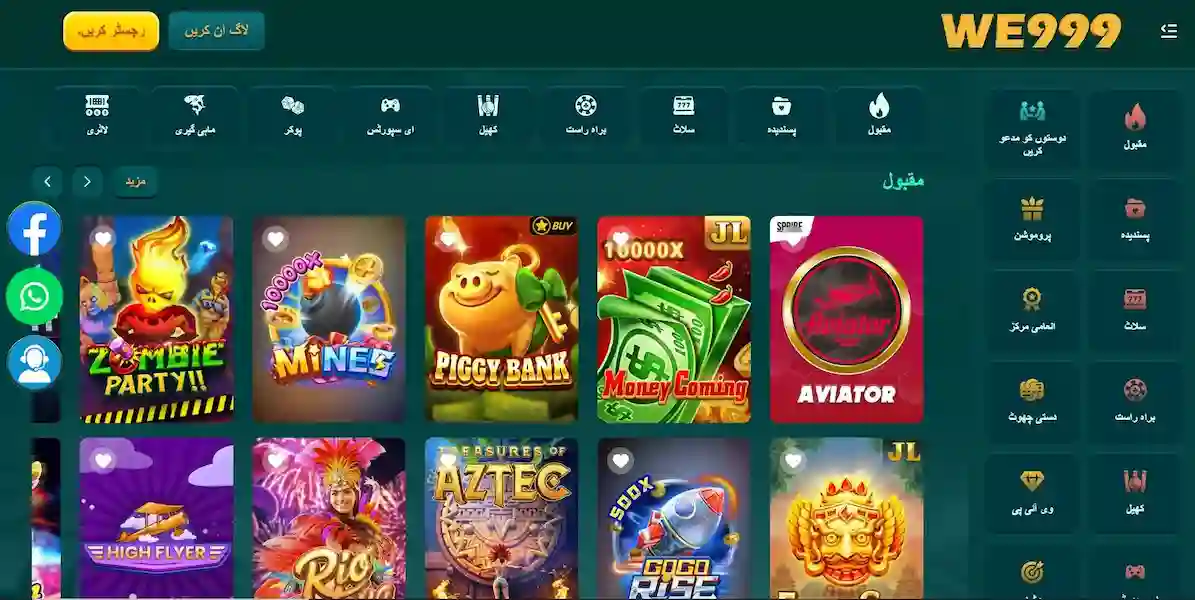
Task: Open the WhatsApp chat icon
Action: pos(34,296)
